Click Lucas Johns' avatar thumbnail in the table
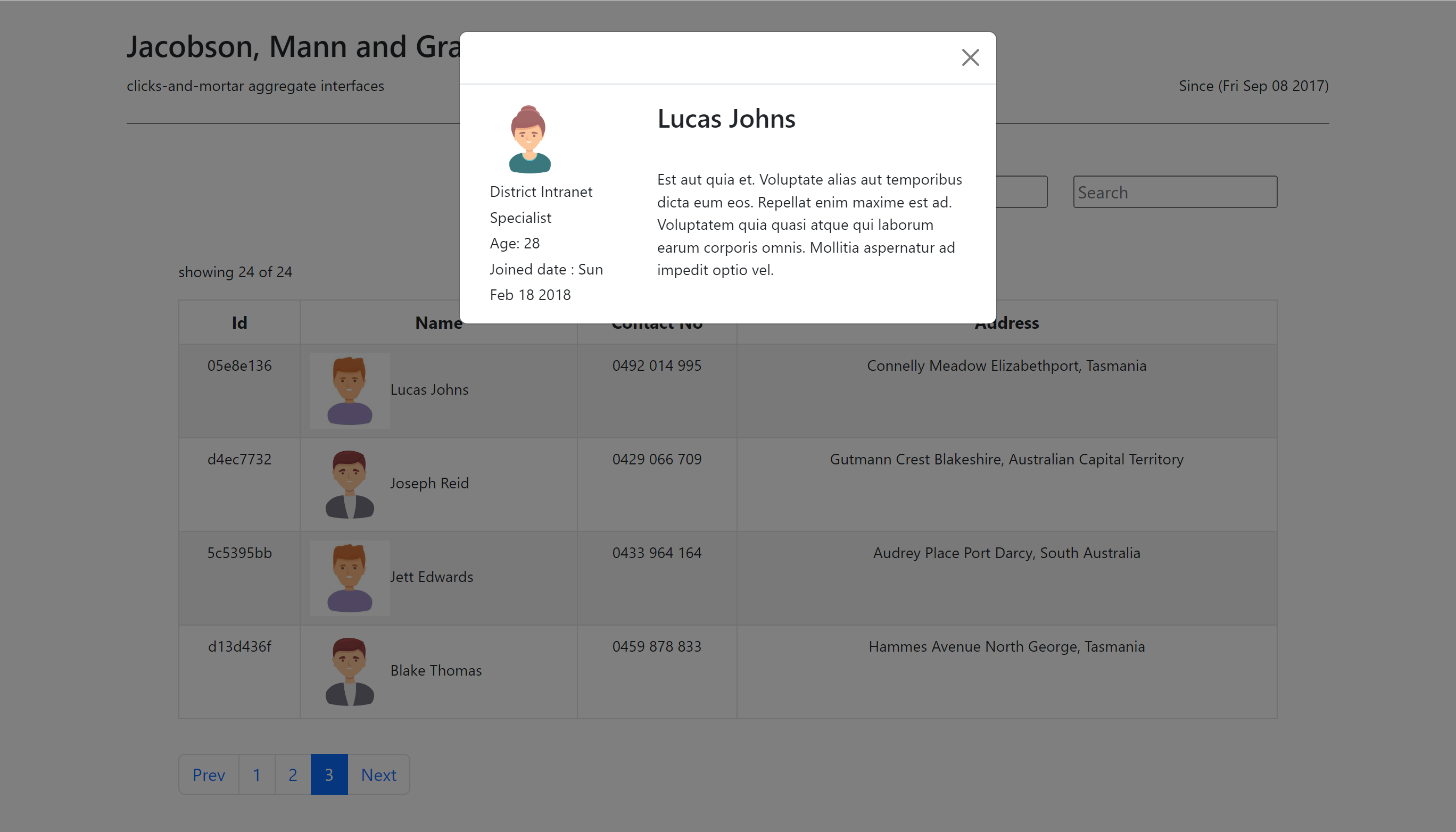Image resolution: width=1456 pixels, height=832 pixels. (x=349, y=390)
